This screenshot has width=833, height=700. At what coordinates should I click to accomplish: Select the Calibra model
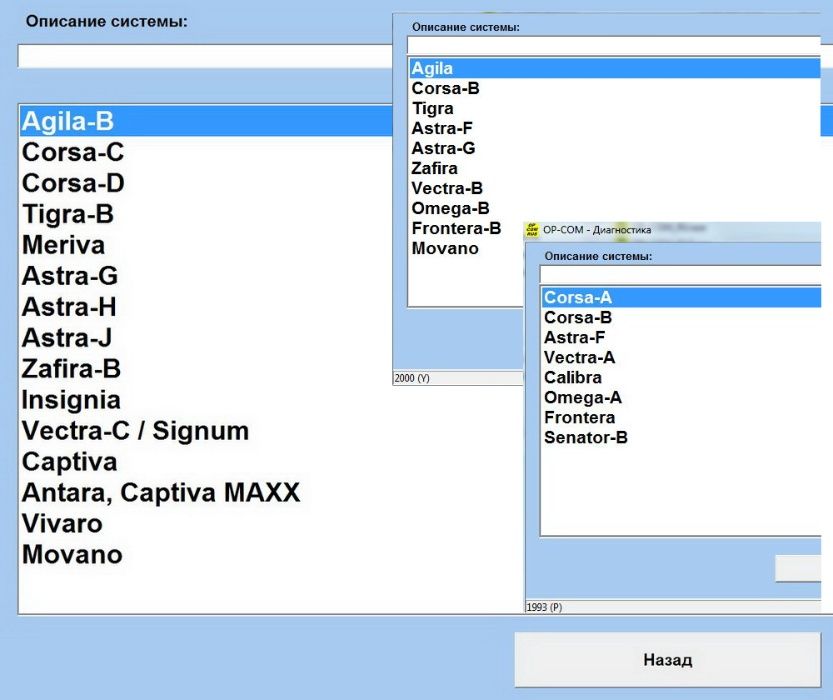tap(573, 378)
